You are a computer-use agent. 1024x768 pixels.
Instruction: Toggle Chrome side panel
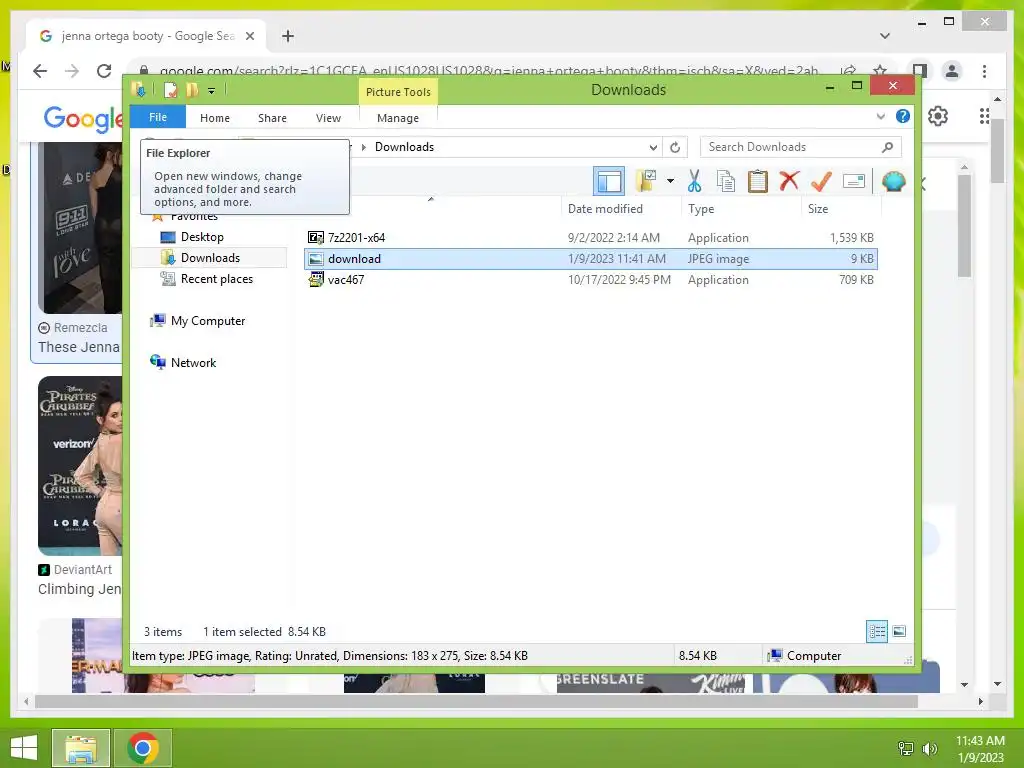point(920,71)
